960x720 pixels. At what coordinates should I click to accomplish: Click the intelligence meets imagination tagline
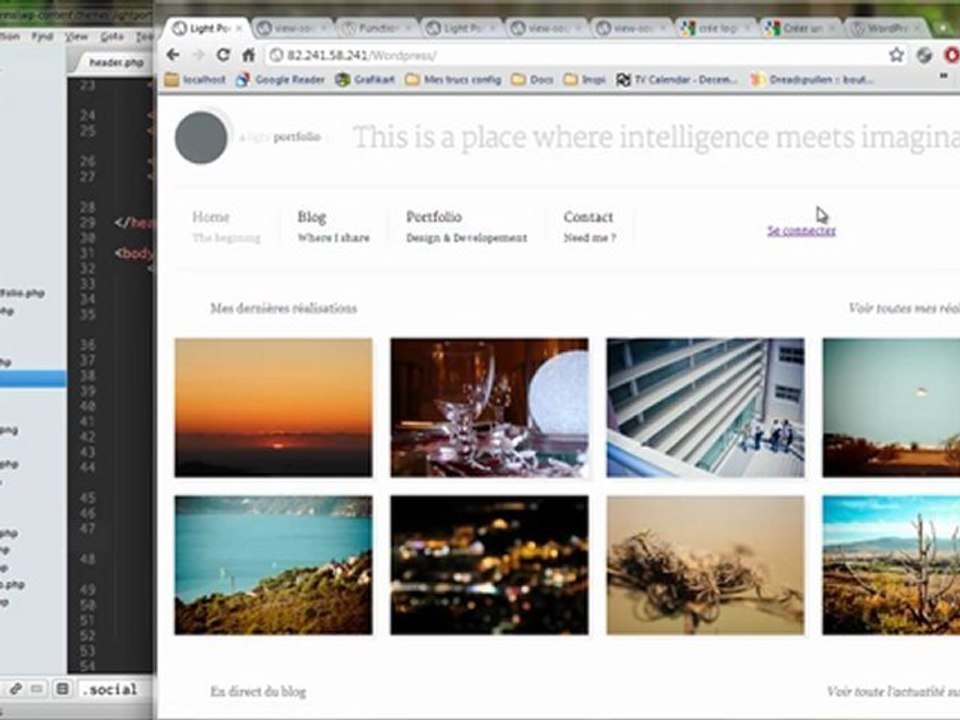[x=656, y=137]
